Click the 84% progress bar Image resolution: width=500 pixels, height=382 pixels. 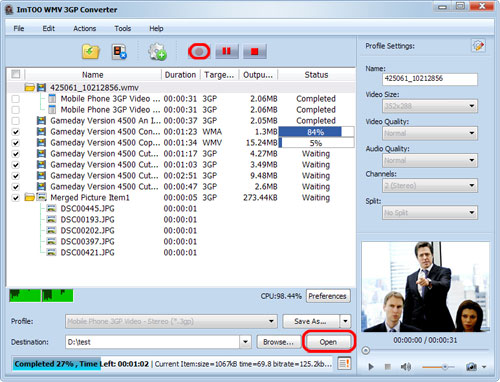(x=316, y=132)
